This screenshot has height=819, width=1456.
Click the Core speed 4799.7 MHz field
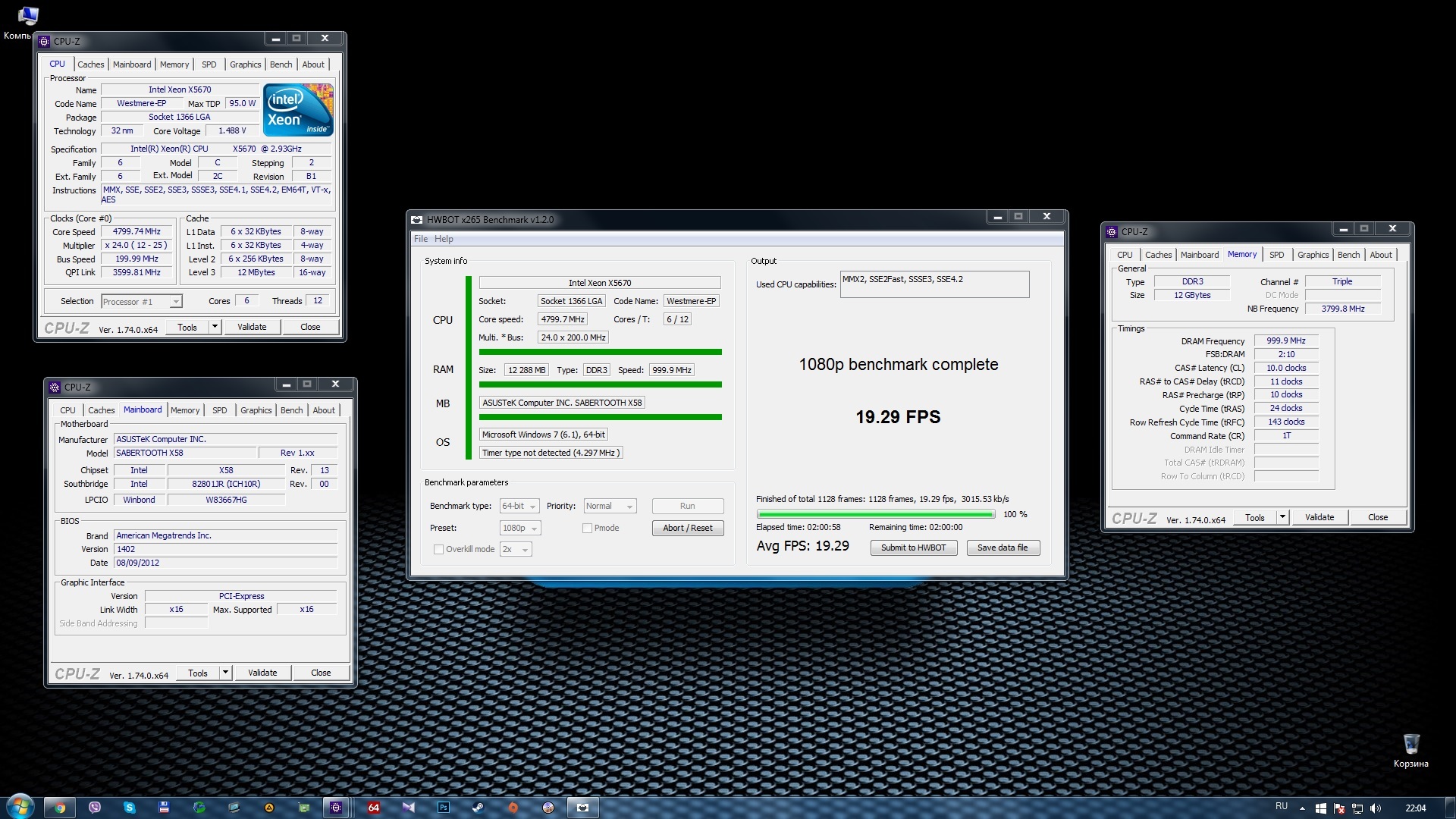coord(562,320)
